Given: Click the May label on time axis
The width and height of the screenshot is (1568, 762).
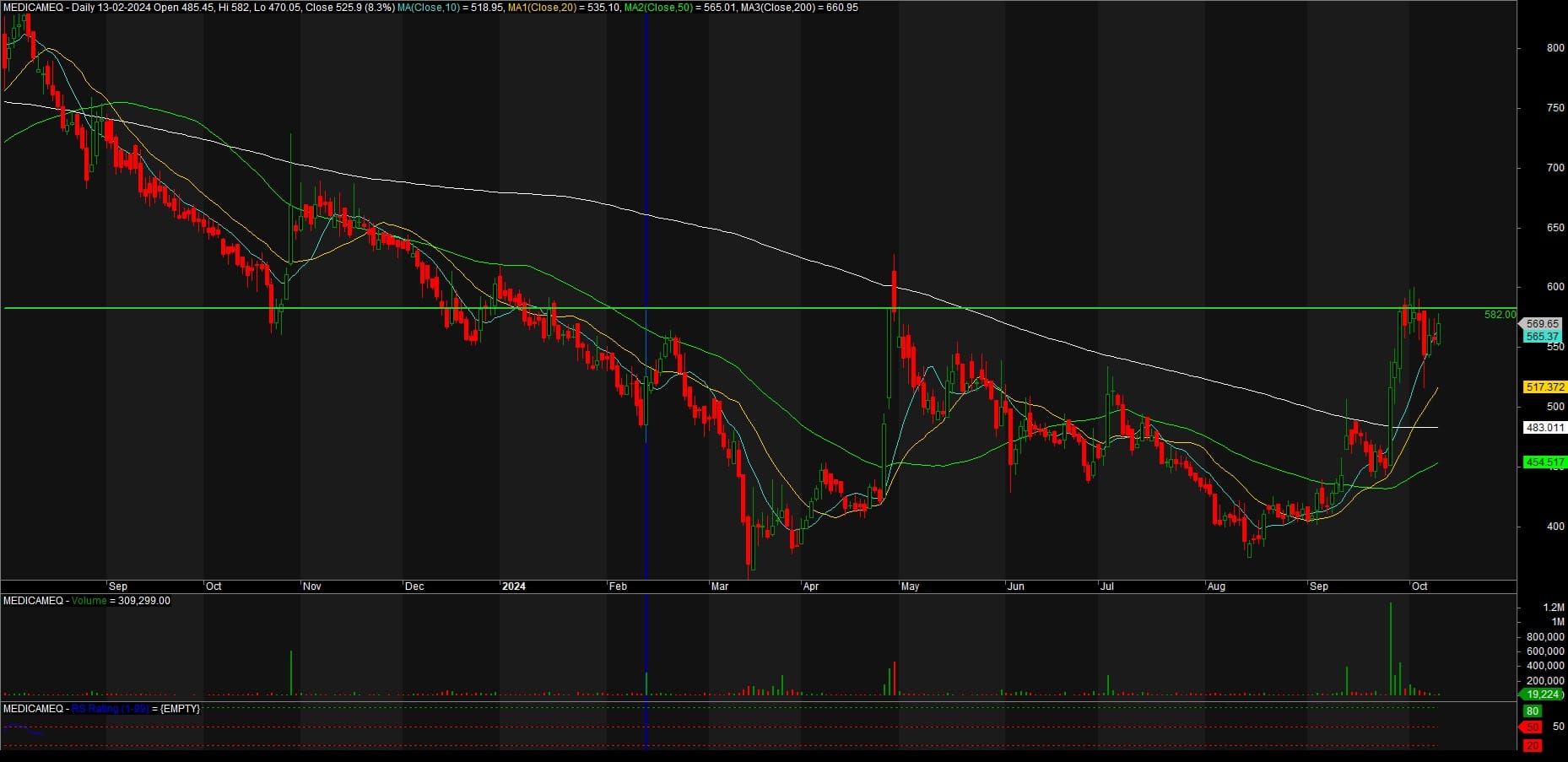Looking at the screenshot, I should [x=911, y=586].
